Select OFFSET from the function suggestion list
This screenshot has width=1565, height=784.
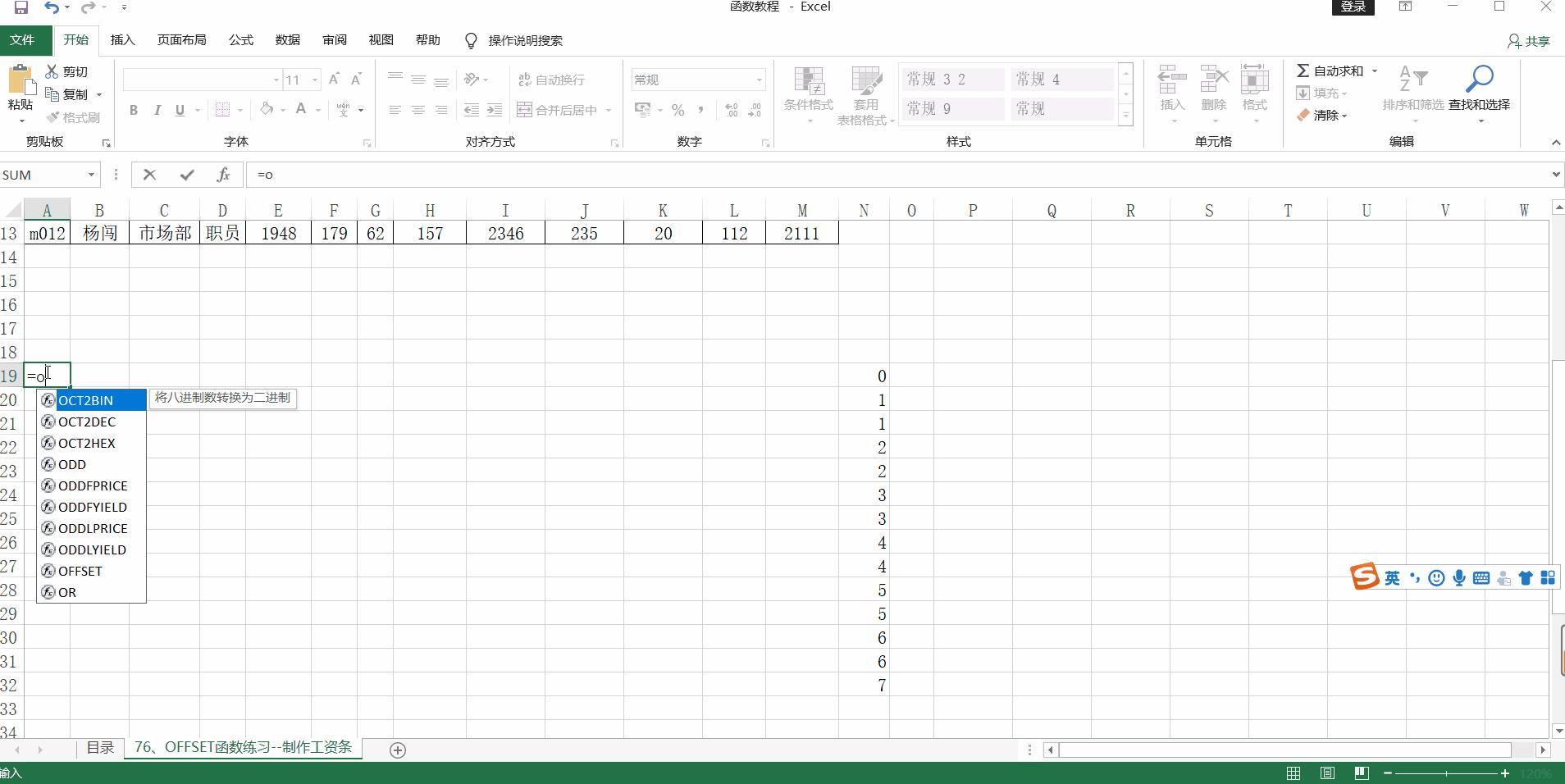tap(80, 571)
